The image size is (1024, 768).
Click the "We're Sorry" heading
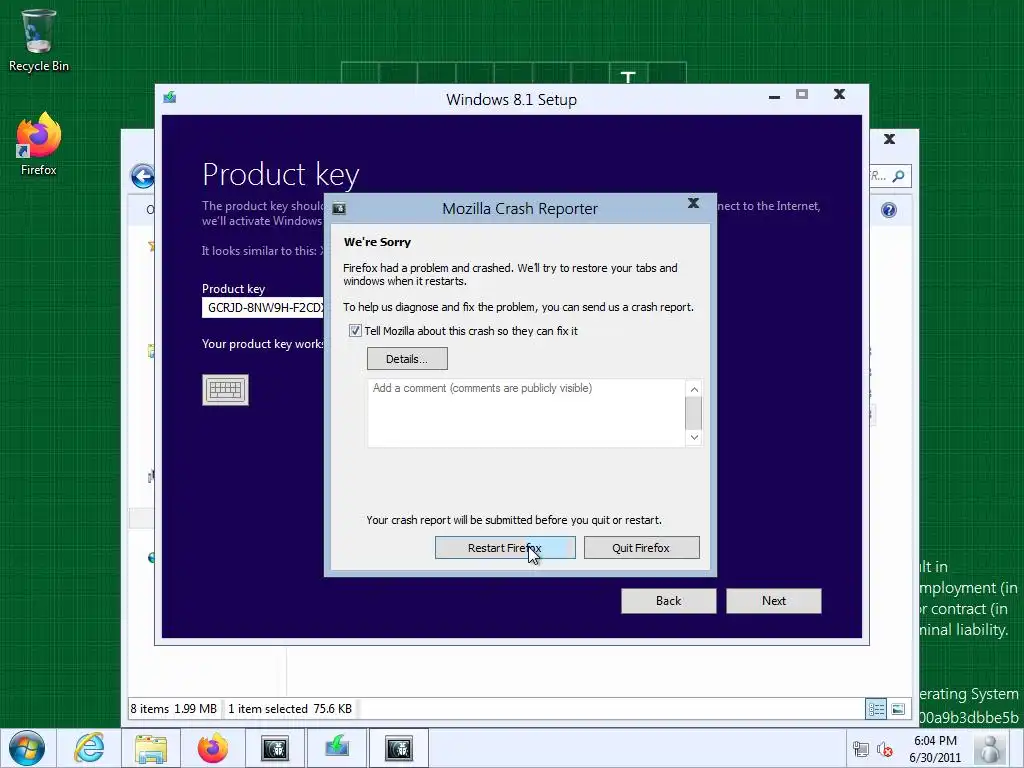click(x=377, y=242)
